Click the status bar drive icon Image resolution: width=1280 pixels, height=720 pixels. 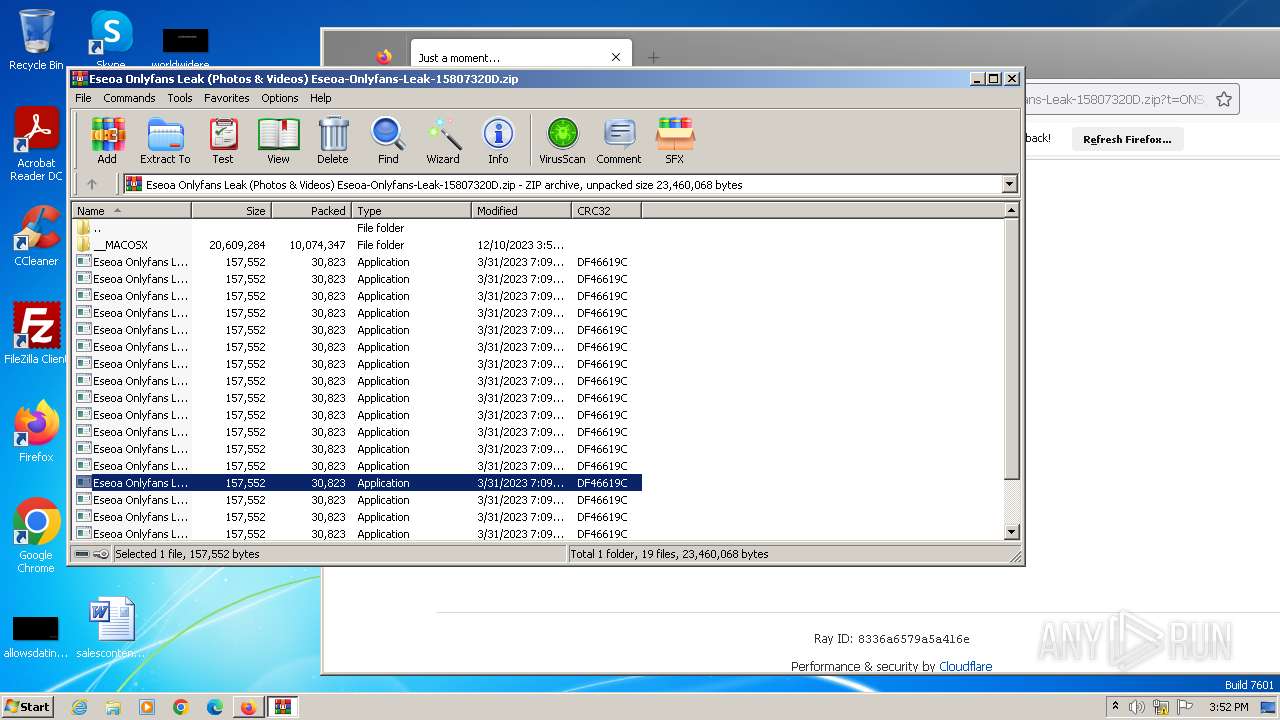click(82, 554)
